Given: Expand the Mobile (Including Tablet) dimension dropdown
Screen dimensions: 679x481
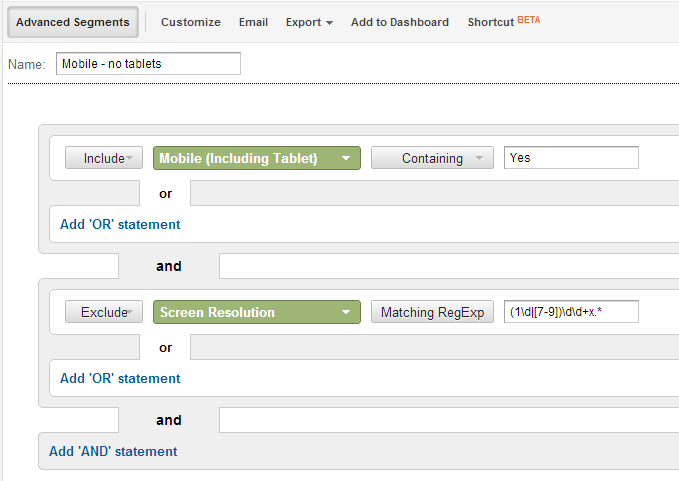Looking at the screenshot, I should coord(256,158).
